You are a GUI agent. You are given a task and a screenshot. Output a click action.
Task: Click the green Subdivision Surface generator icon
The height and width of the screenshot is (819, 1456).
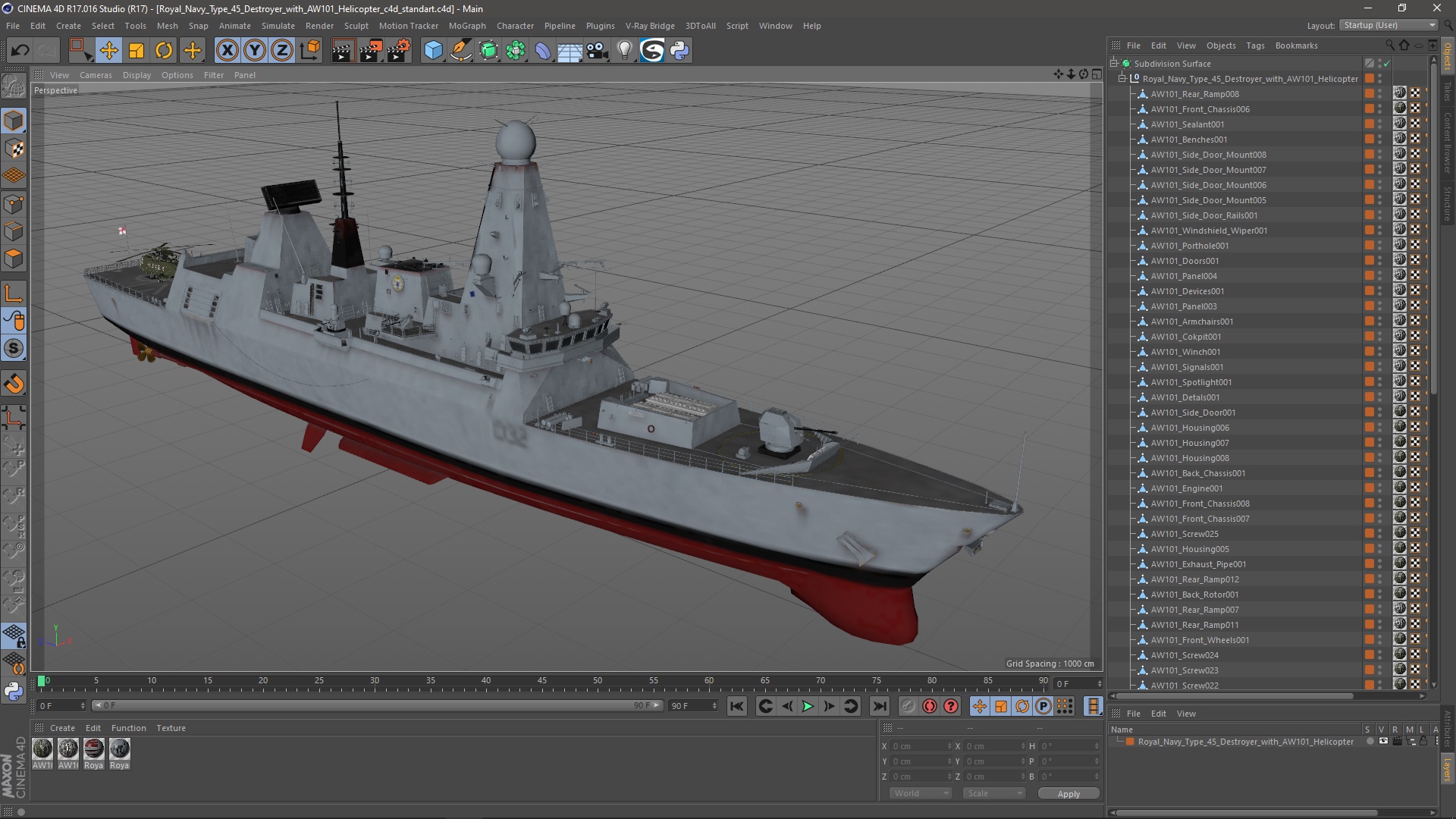pos(488,51)
